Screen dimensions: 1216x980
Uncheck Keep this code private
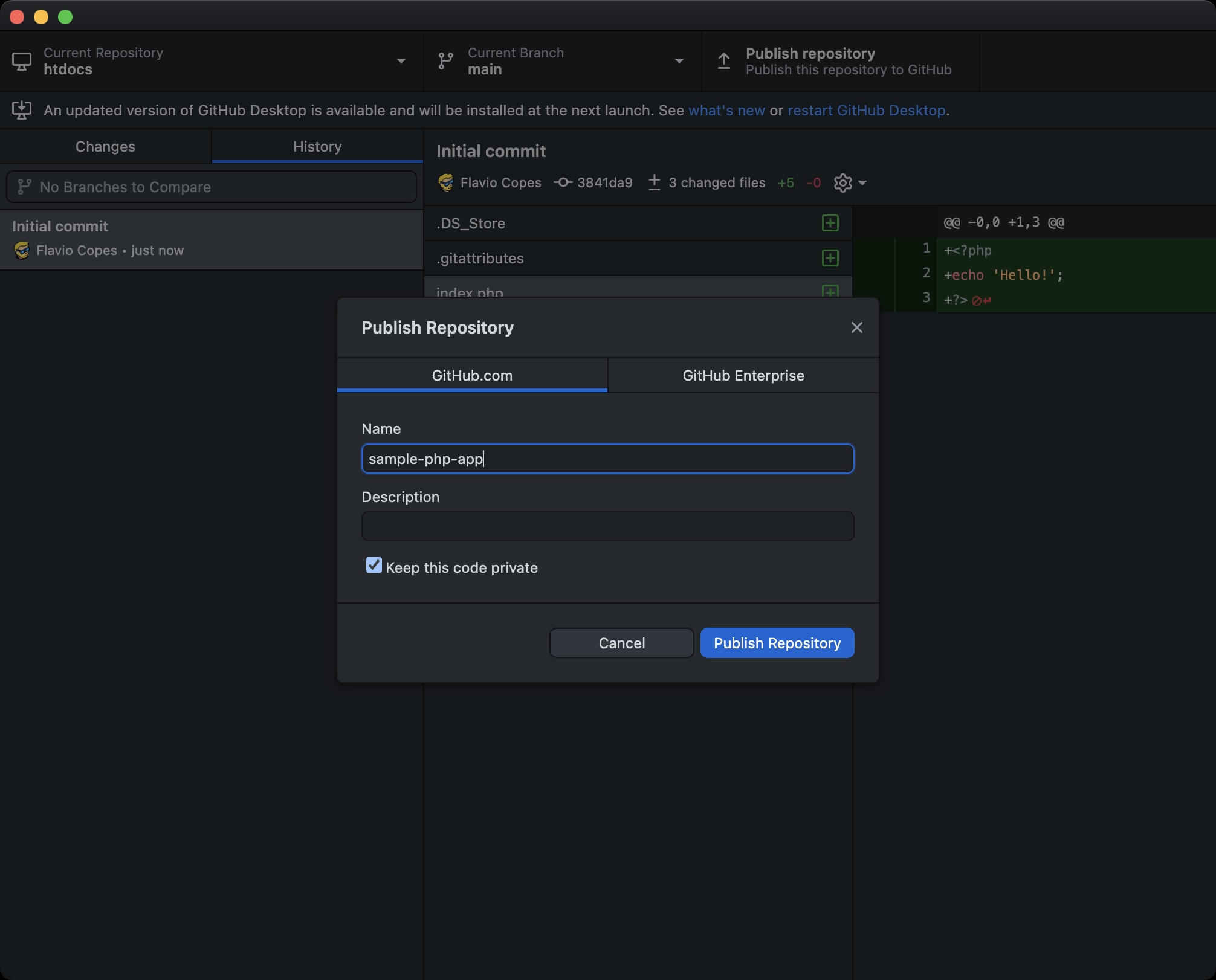pyautogui.click(x=374, y=566)
